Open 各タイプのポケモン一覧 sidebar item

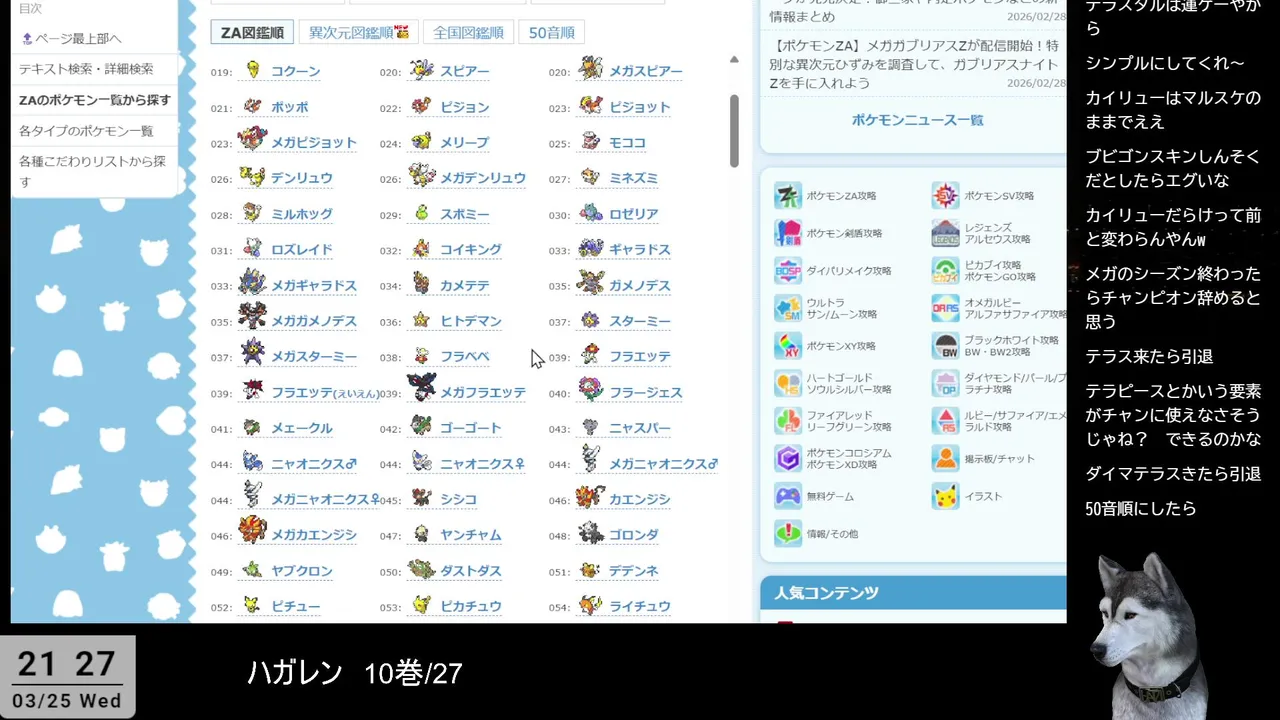[86, 131]
